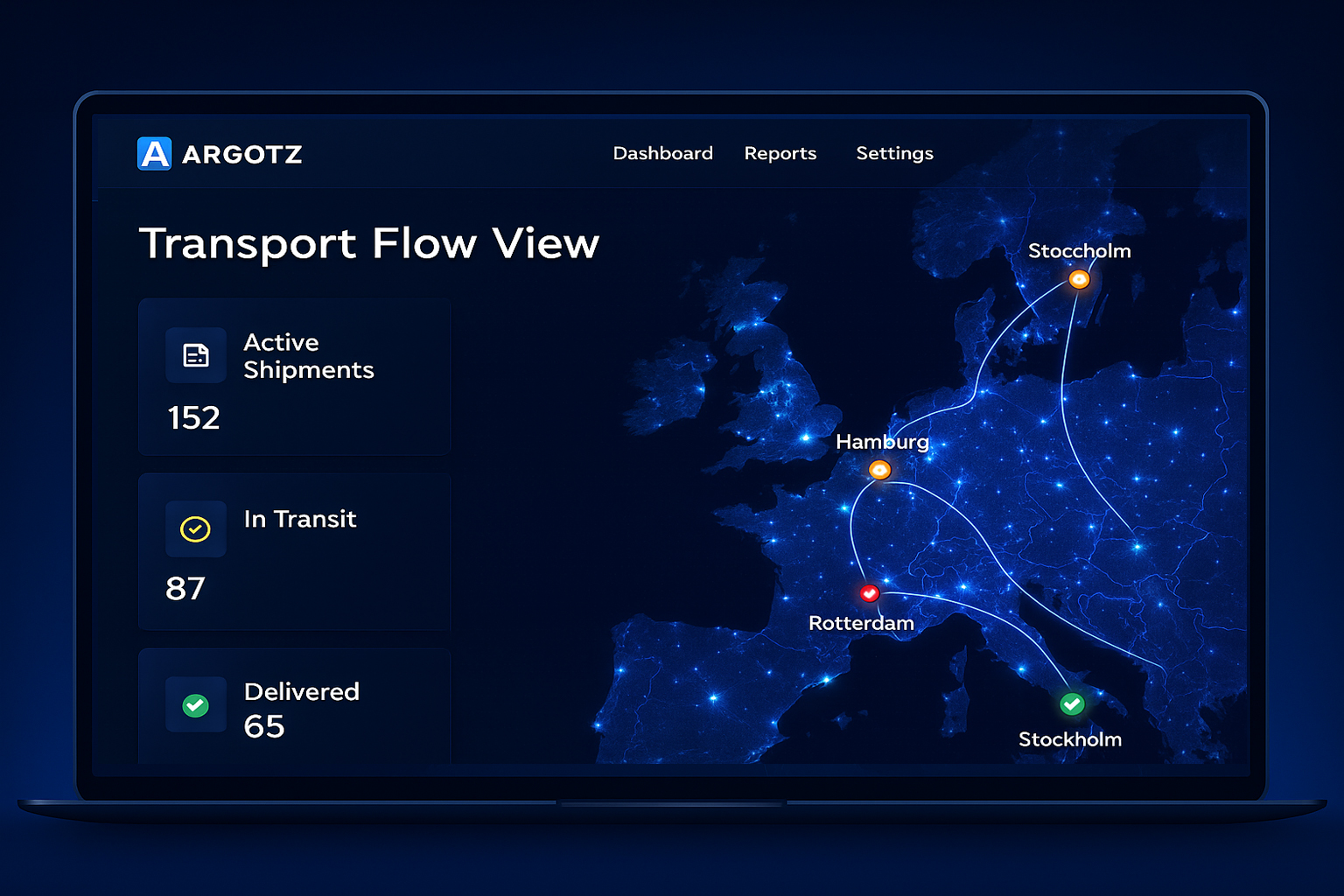The width and height of the screenshot is (1344, 896).
Task: Click the Active Shipments card label
Action: [308, 356]
